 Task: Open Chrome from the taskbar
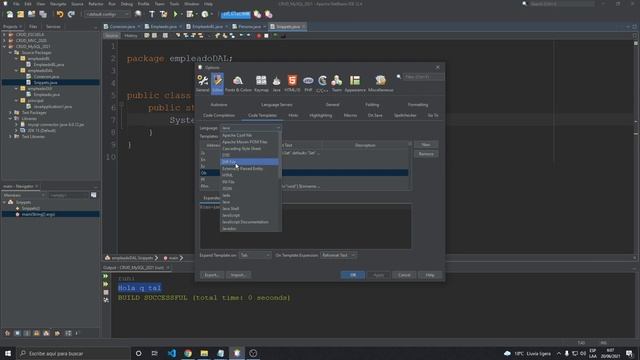(188, 353)
